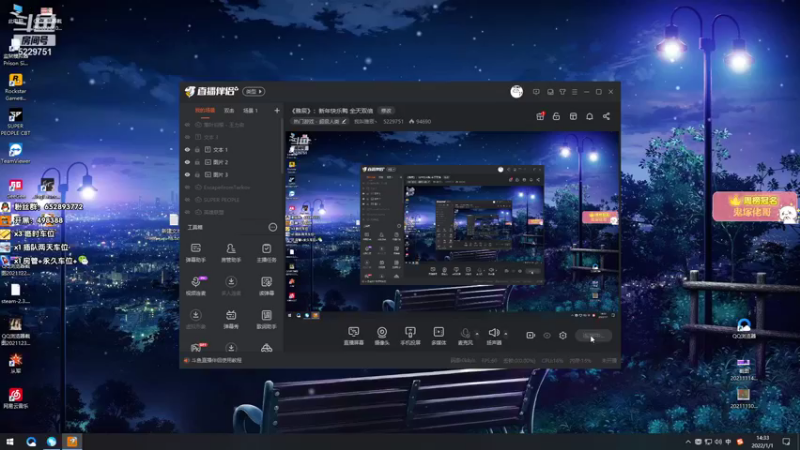Add the 摄像头 camera source
The height and width of the screenshot is (450, 800).
click(382, 336)
